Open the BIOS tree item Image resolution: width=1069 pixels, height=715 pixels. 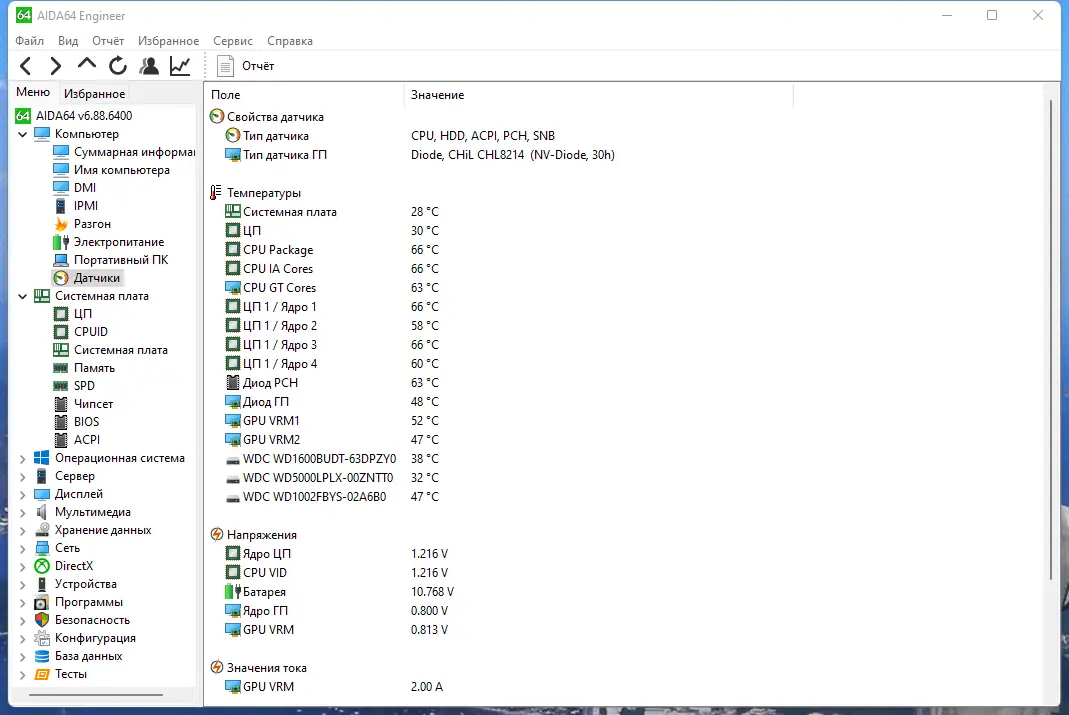pyautogui.click(x=76, y=422)
